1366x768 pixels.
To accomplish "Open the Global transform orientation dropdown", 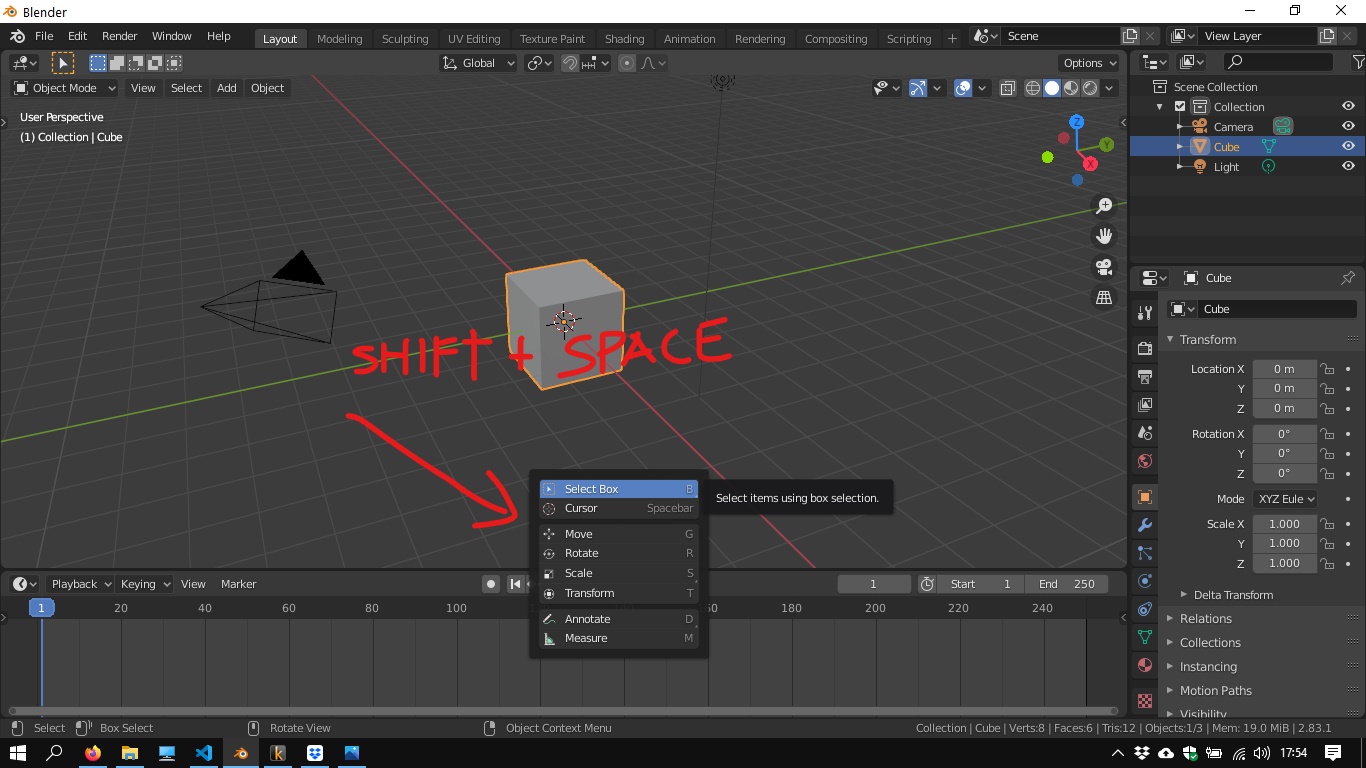I will click(x=478, y=63).
